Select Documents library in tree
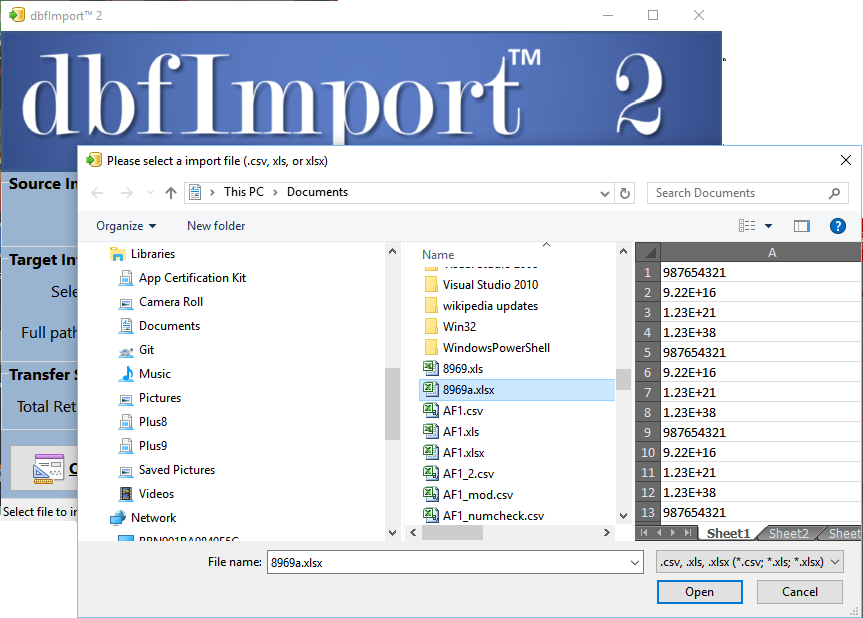Image resolution: width=863 pixels, height=618 pixels. click(169, 326)
